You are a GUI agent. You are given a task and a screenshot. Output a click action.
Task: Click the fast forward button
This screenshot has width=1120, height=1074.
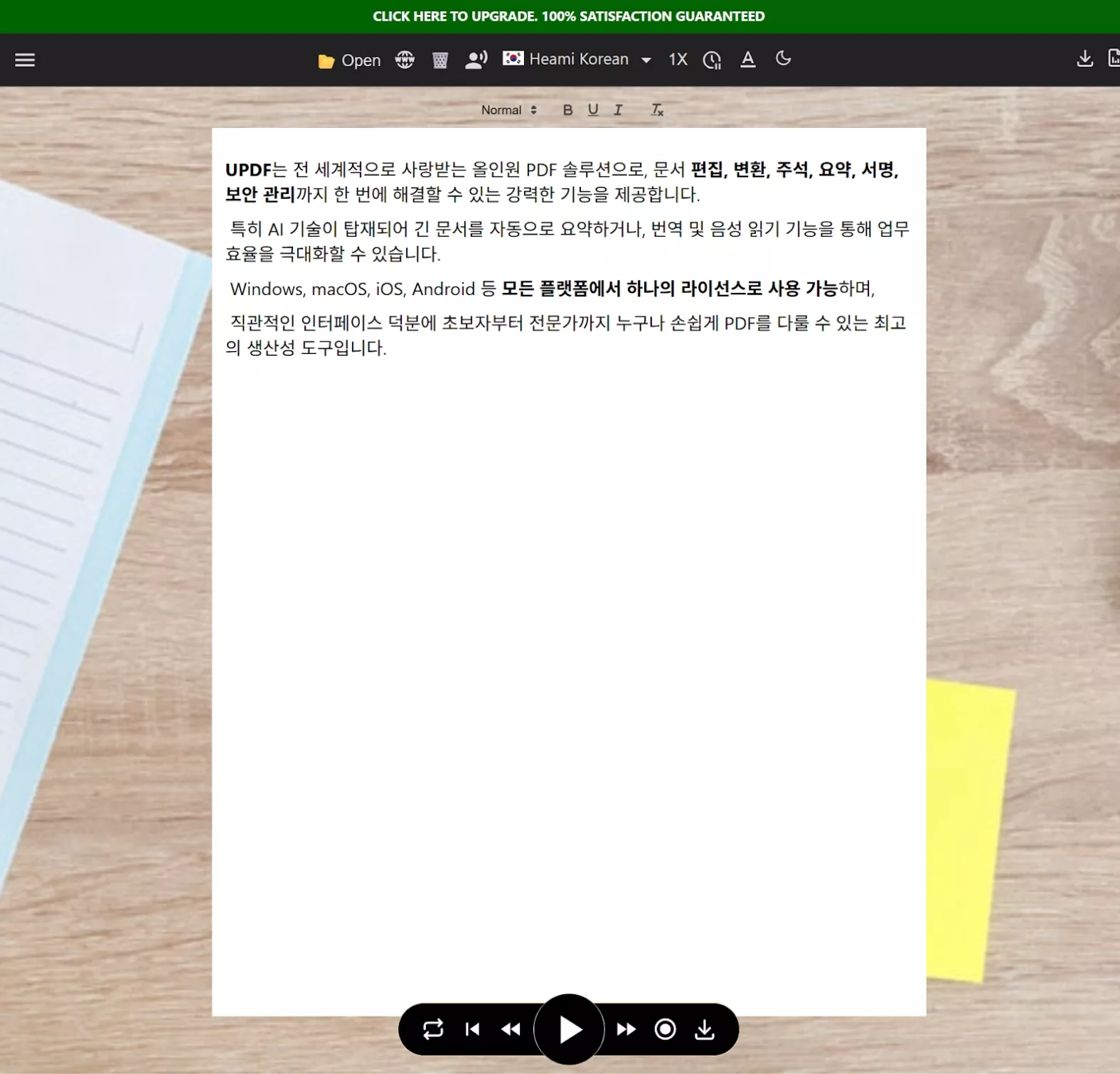[x=626, y=1029]
